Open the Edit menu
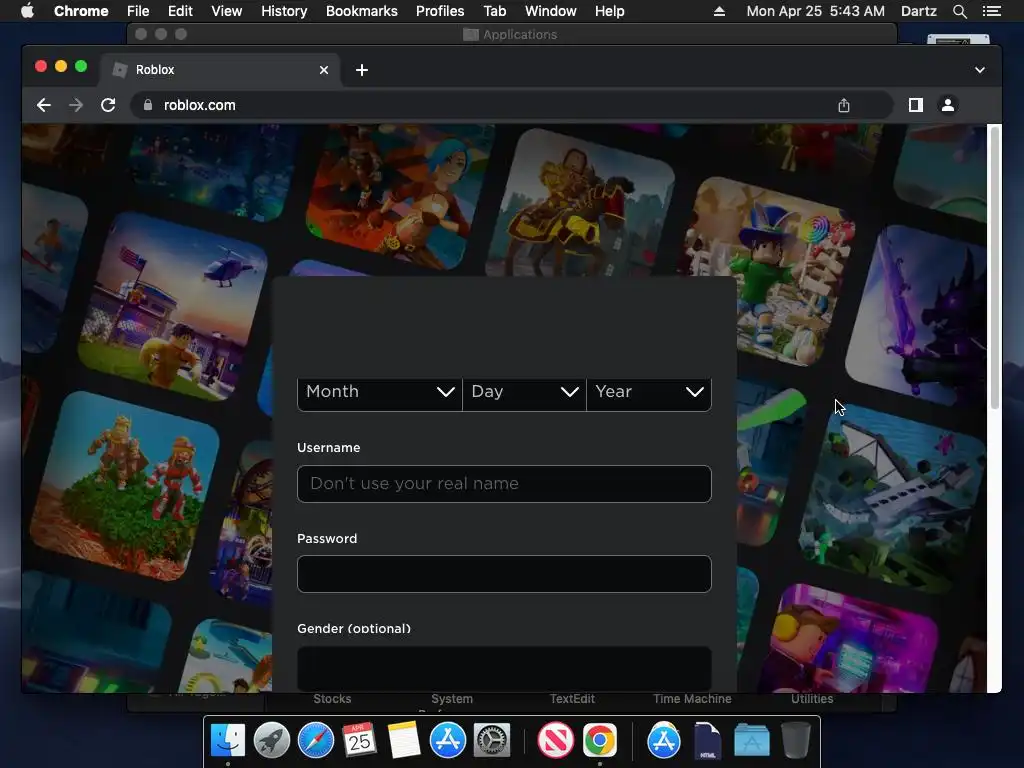Screen dimensions: 1024x768 180,11
